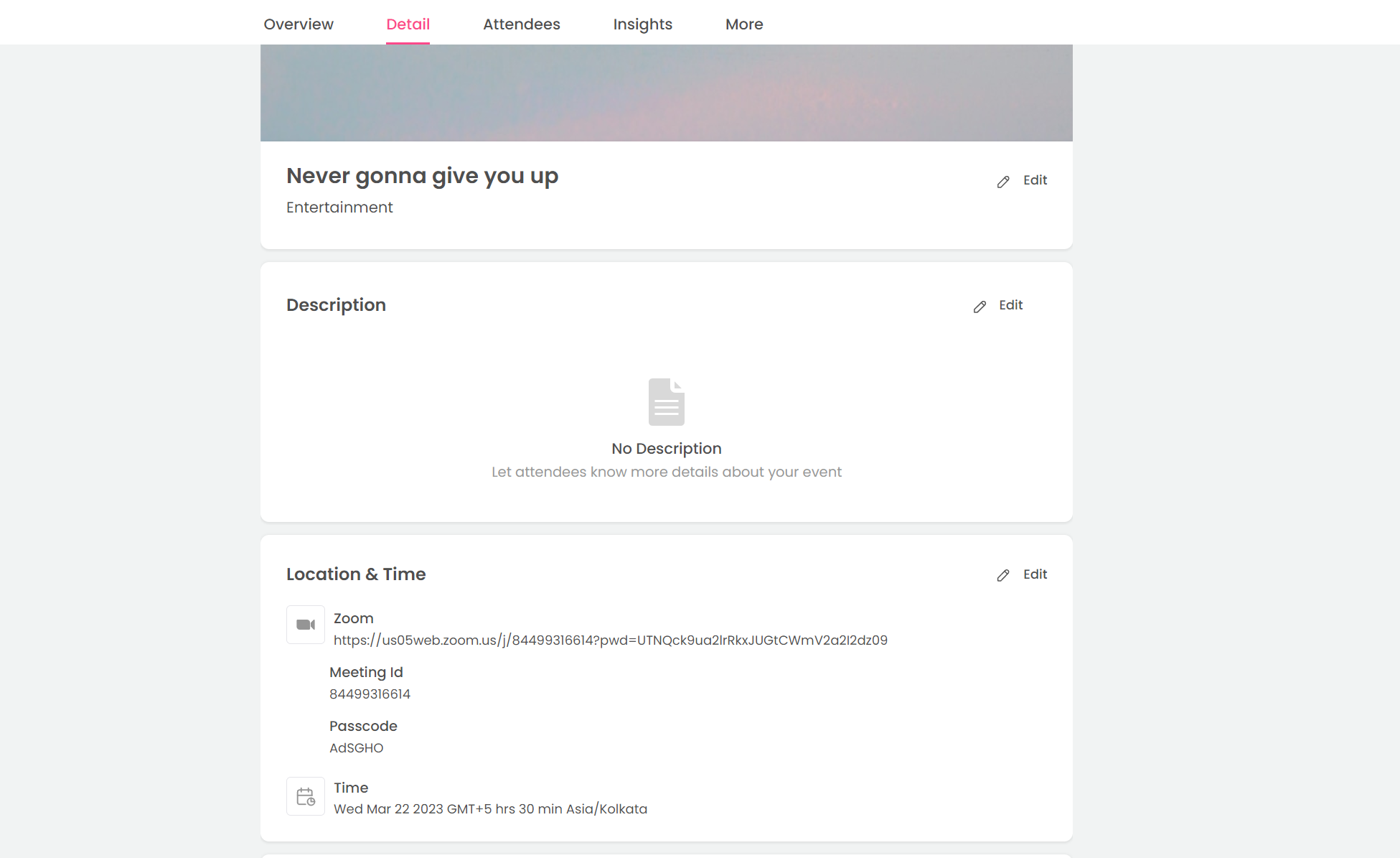Edit the Description text
Viewport: 1400px width, 858px height.
(1010, 305)
